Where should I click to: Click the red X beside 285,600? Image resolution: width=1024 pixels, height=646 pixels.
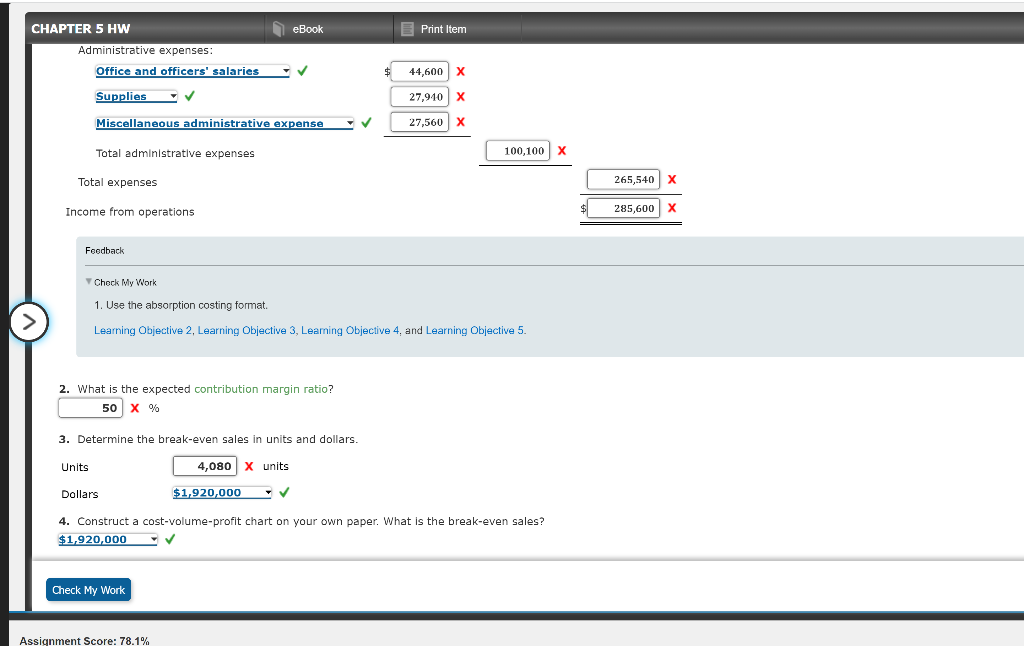[x=673, y=208]
